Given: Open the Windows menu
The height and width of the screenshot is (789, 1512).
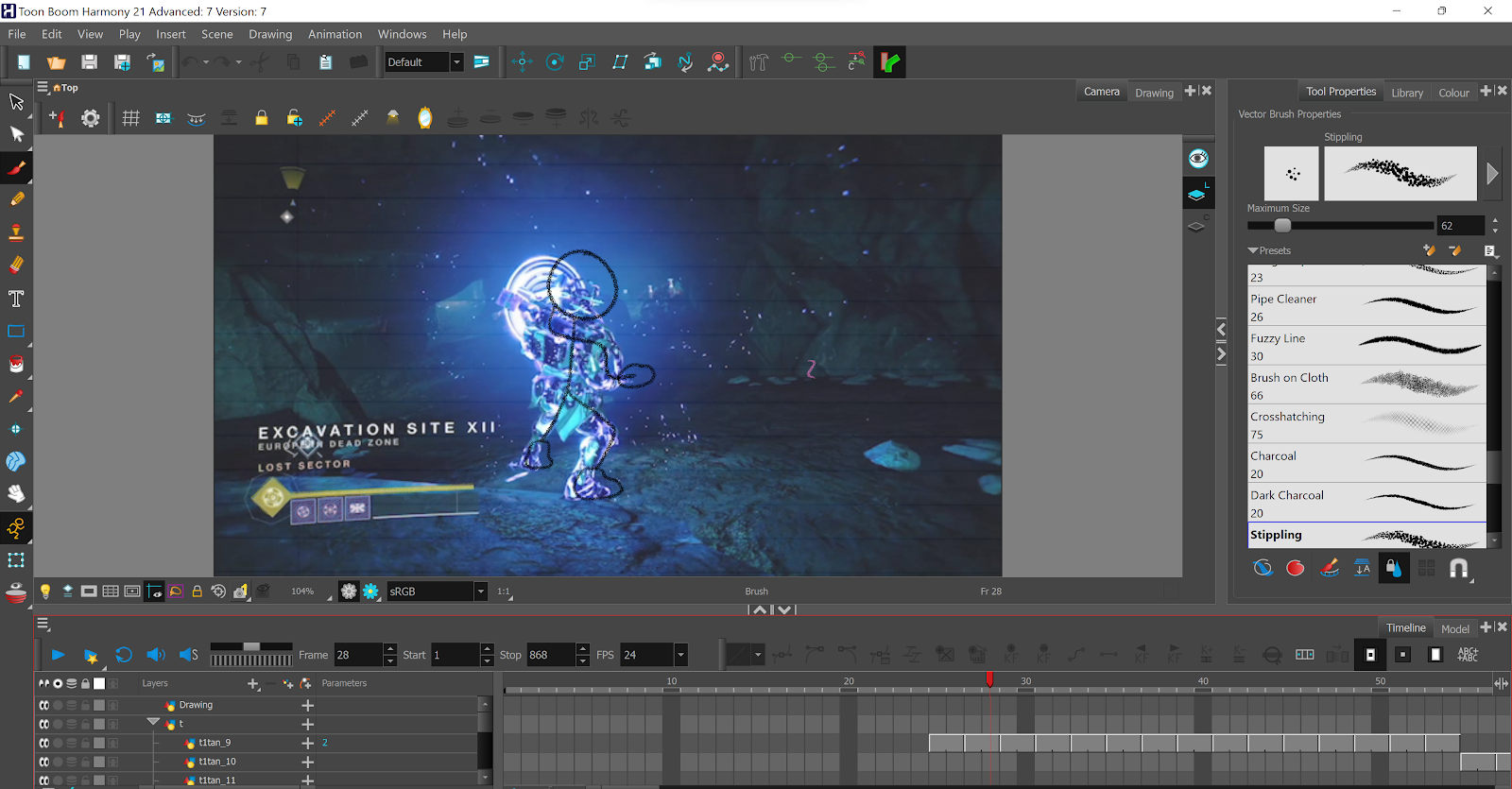Looking at the screenshot, I should tap(403, 34).
